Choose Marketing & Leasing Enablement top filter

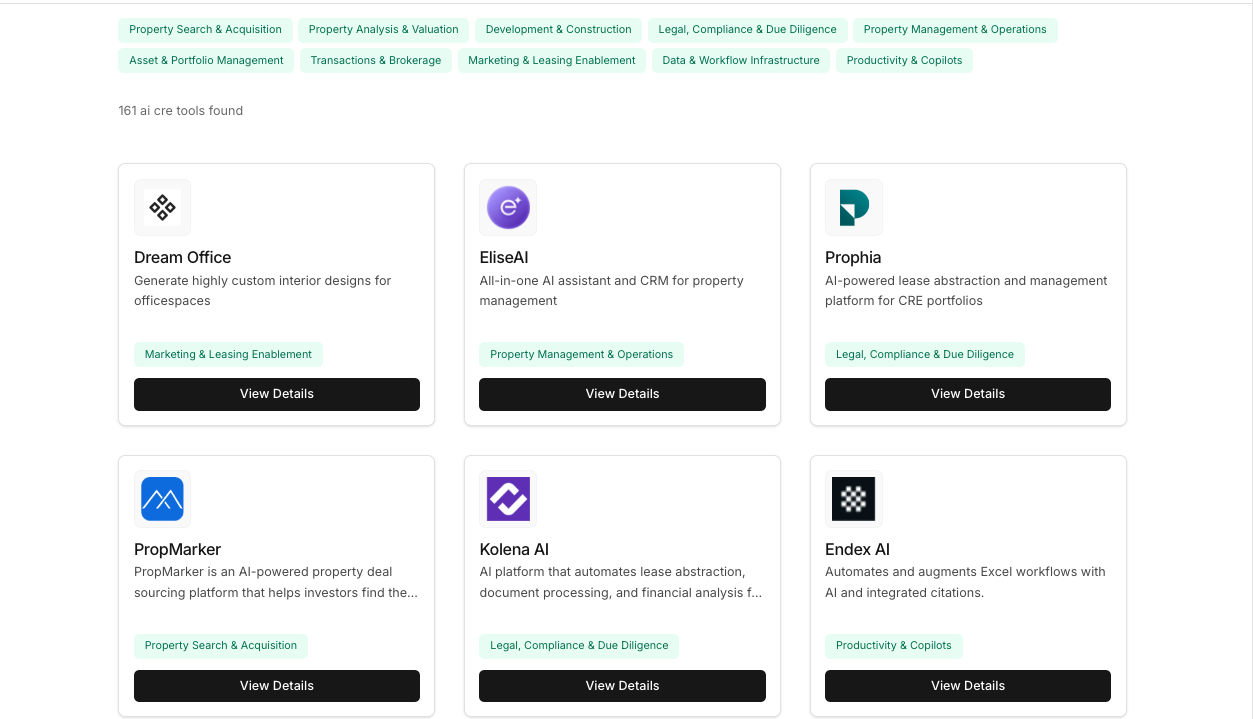pyautogui.click(x=552, y=61)
